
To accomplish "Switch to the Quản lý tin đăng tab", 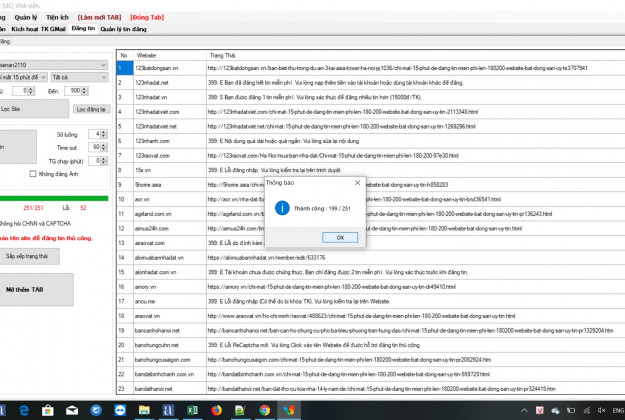I will (122, 31).
